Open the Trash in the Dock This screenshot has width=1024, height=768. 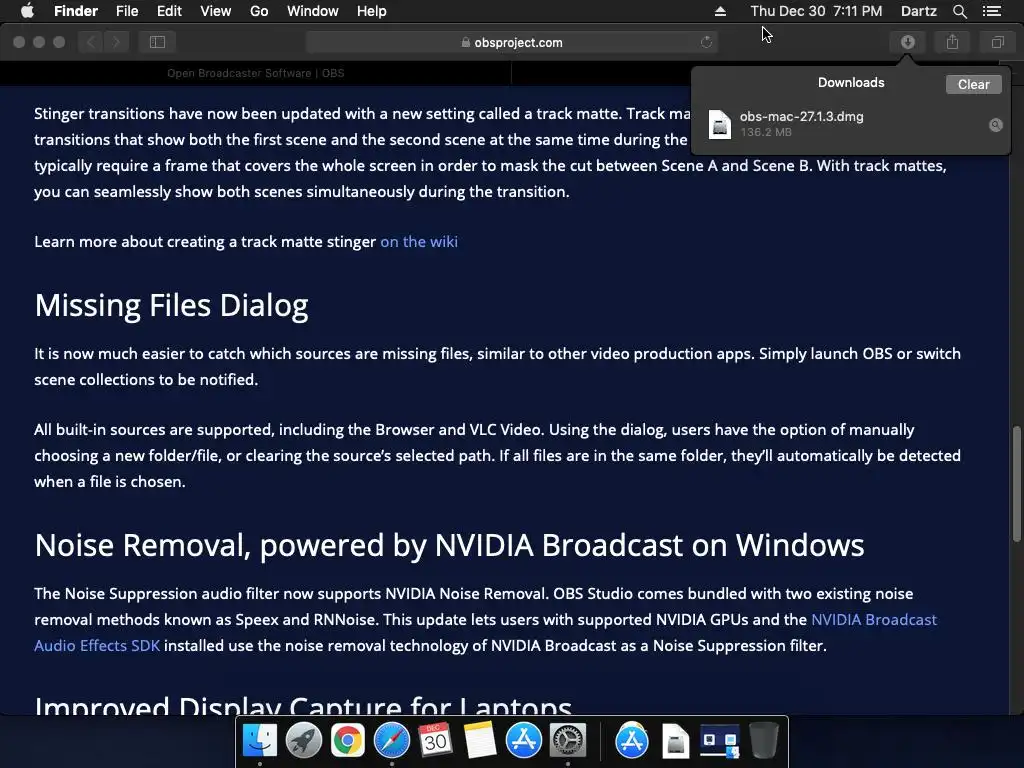[763, 741]
